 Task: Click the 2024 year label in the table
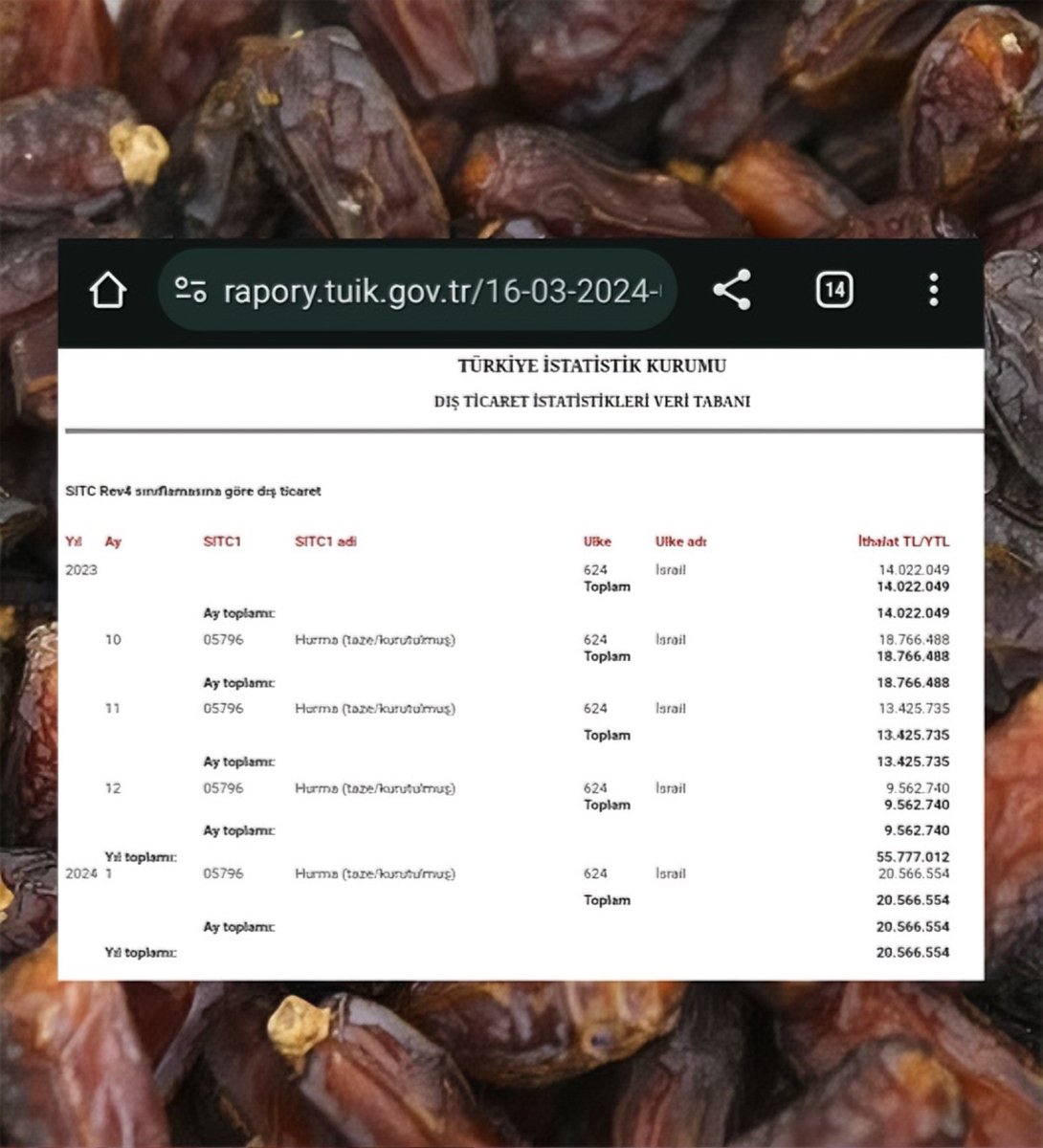(x=81, y=873)
